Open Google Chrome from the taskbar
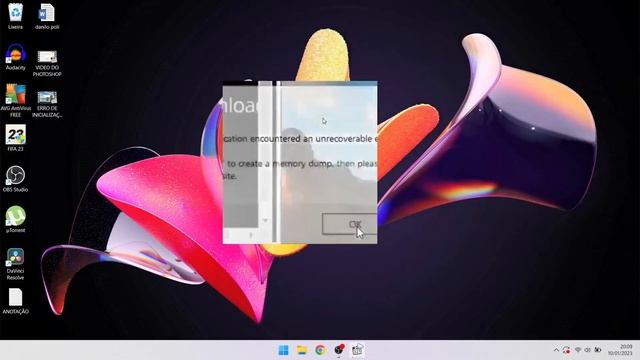The height and width of the screenshot is (360, 640). (320, 350)
